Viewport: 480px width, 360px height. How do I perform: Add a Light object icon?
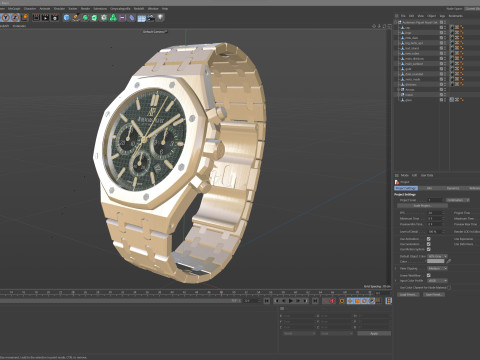[x=161, y=18]
